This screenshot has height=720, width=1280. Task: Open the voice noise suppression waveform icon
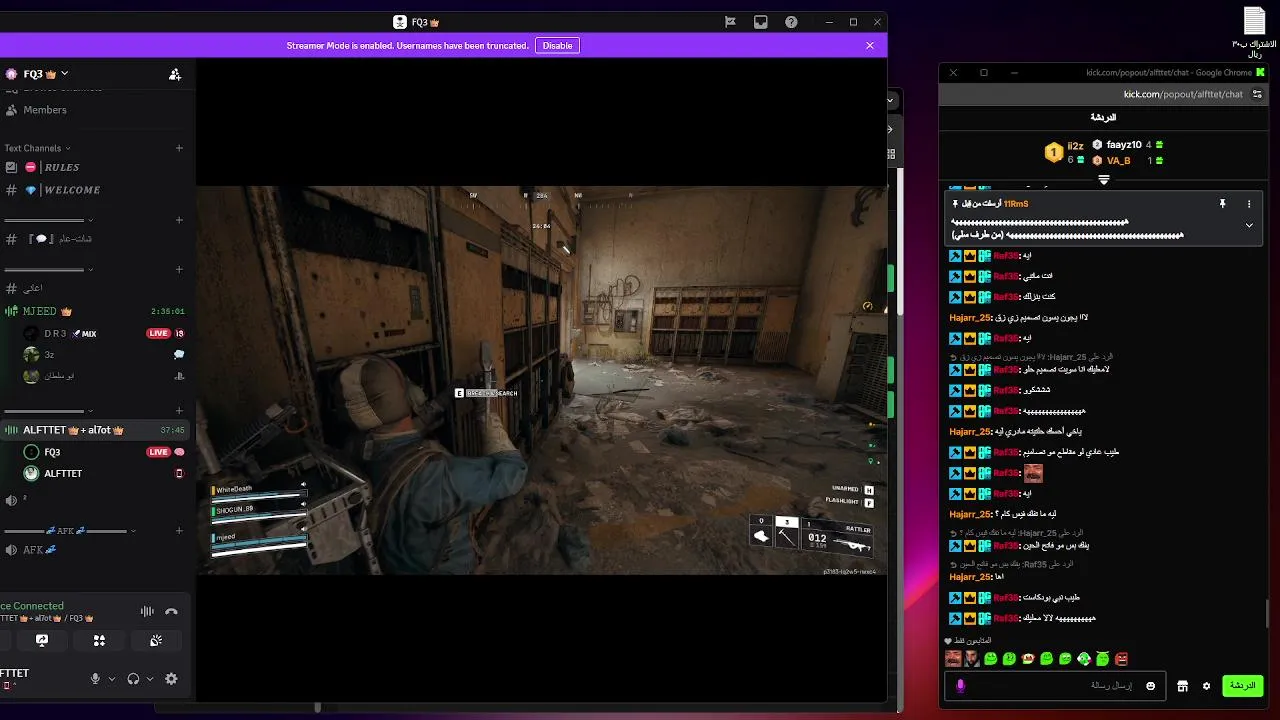(x=147, y=612)
